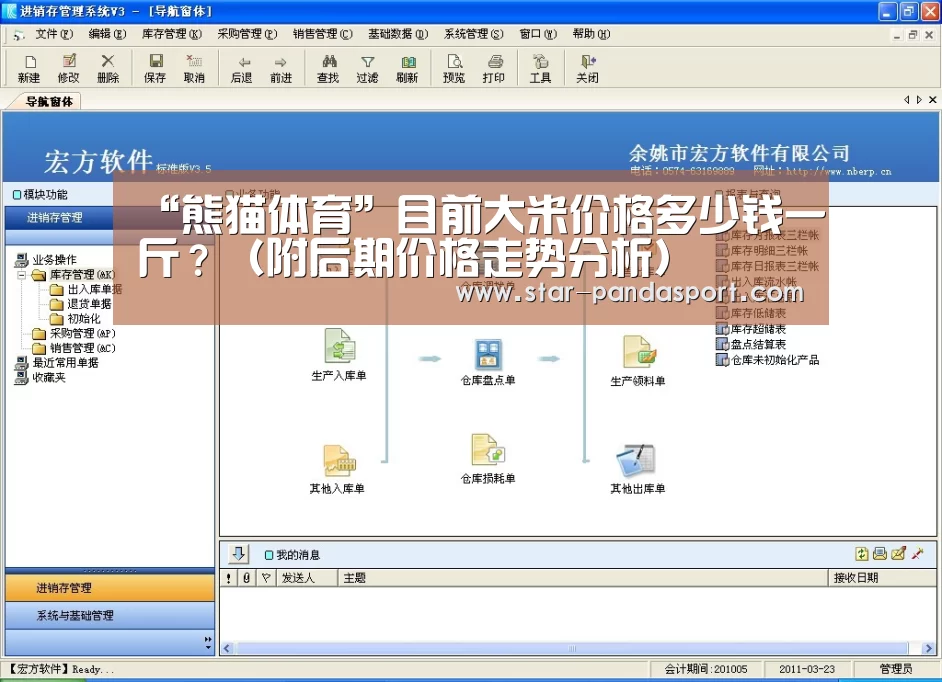Click the refresh messages icon in message panel
The width and height of the screenshot is (942, 682).
click(x=862, y=553)
